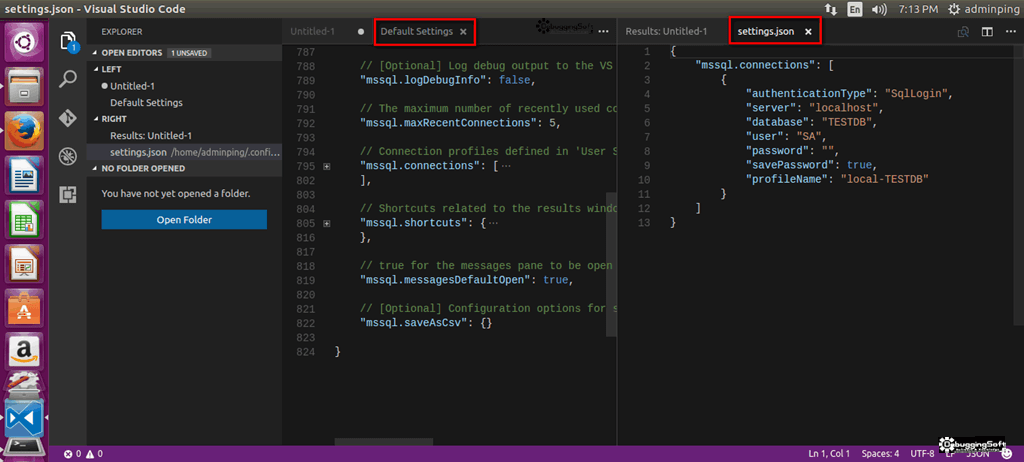Launch LibreOffice Writer from the launcher
Screen dimensions: 1024x462
pyautogui.click(x=24, y=174)
